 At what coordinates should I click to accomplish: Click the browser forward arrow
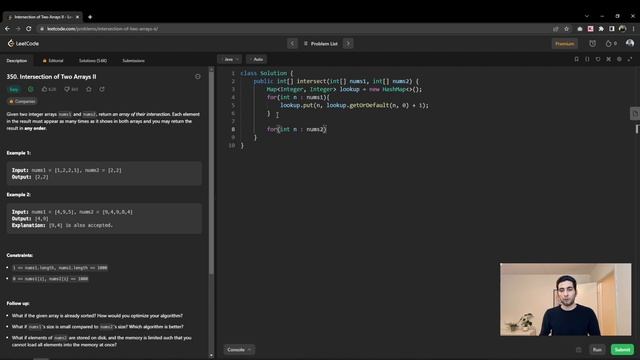[x=18, y=29]
